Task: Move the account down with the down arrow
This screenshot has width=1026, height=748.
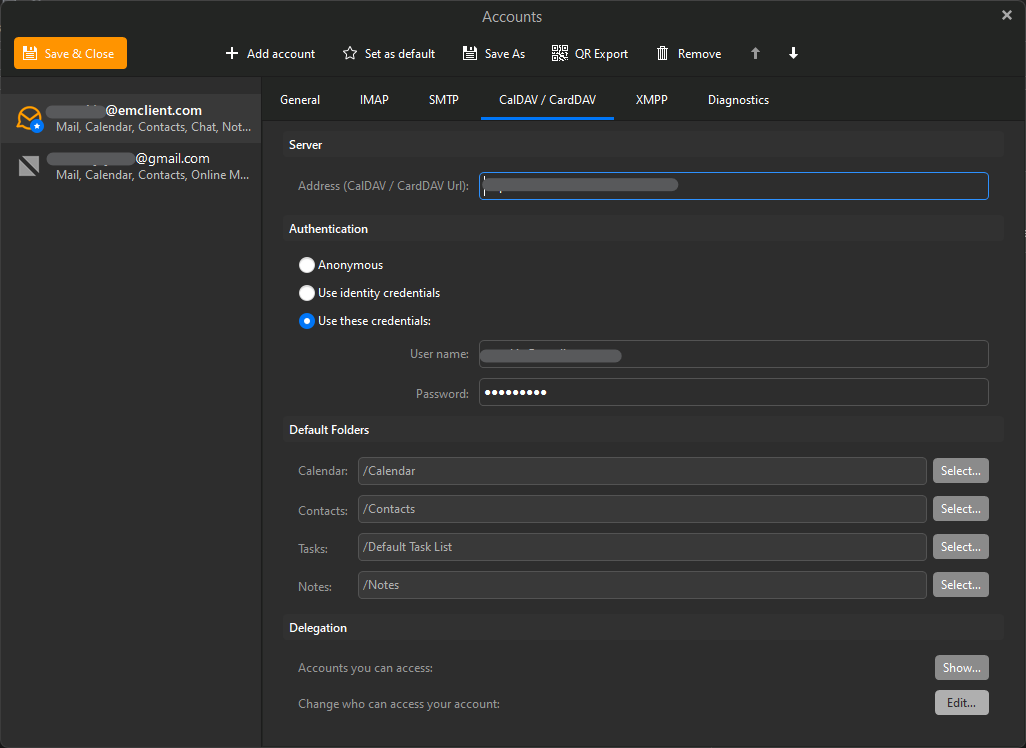Action: pos(793,53)
